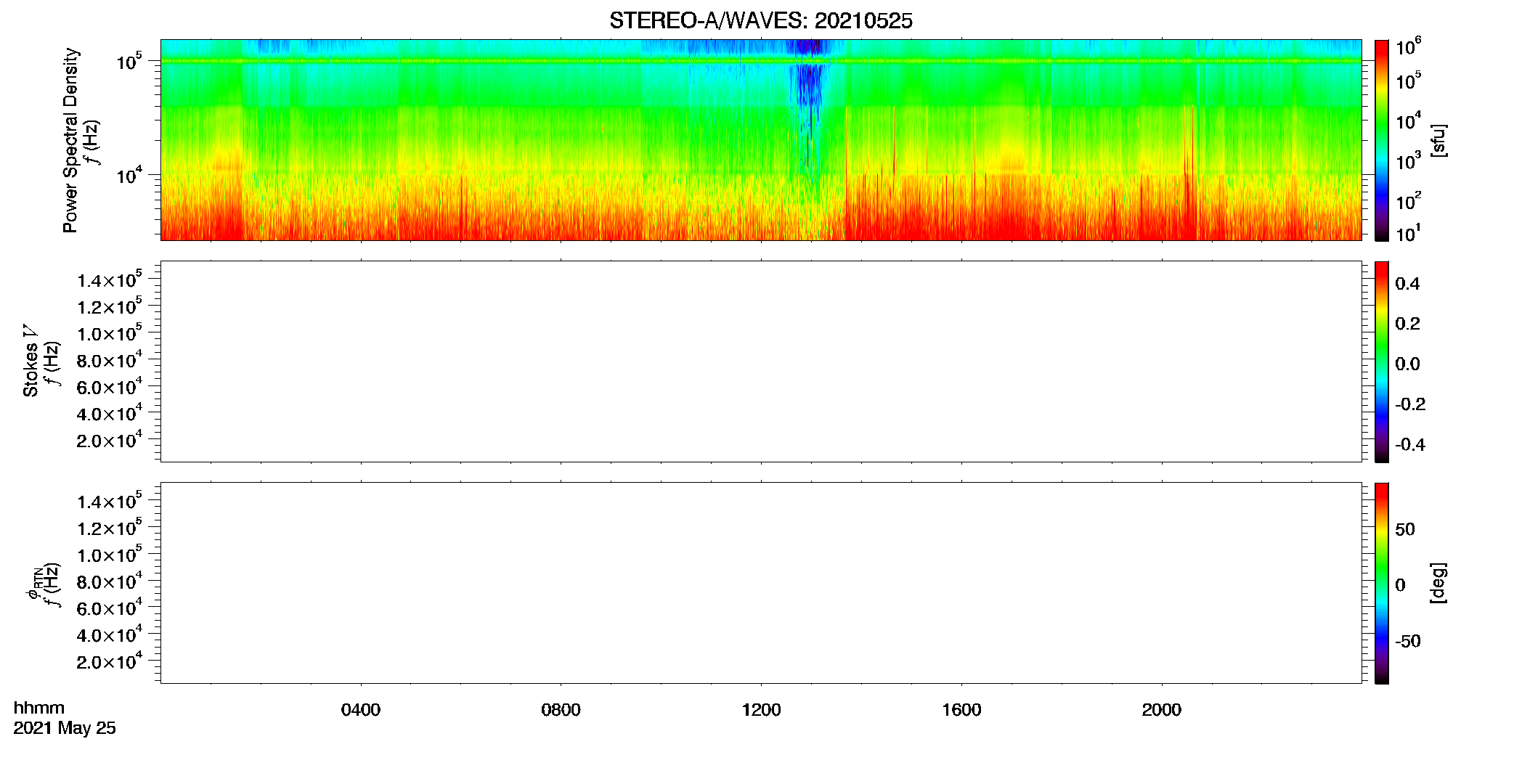Screen dimensions: 1522x784
Task: Click the -0.4 label on Stokes color bar
Action: [x=1410, y=445]
